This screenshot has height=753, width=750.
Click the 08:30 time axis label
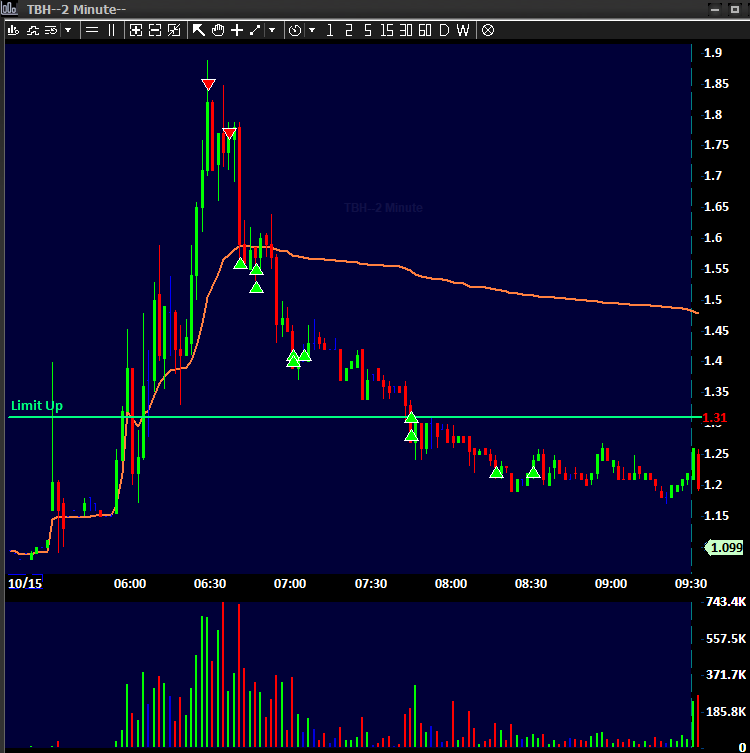tap(531, 583)
